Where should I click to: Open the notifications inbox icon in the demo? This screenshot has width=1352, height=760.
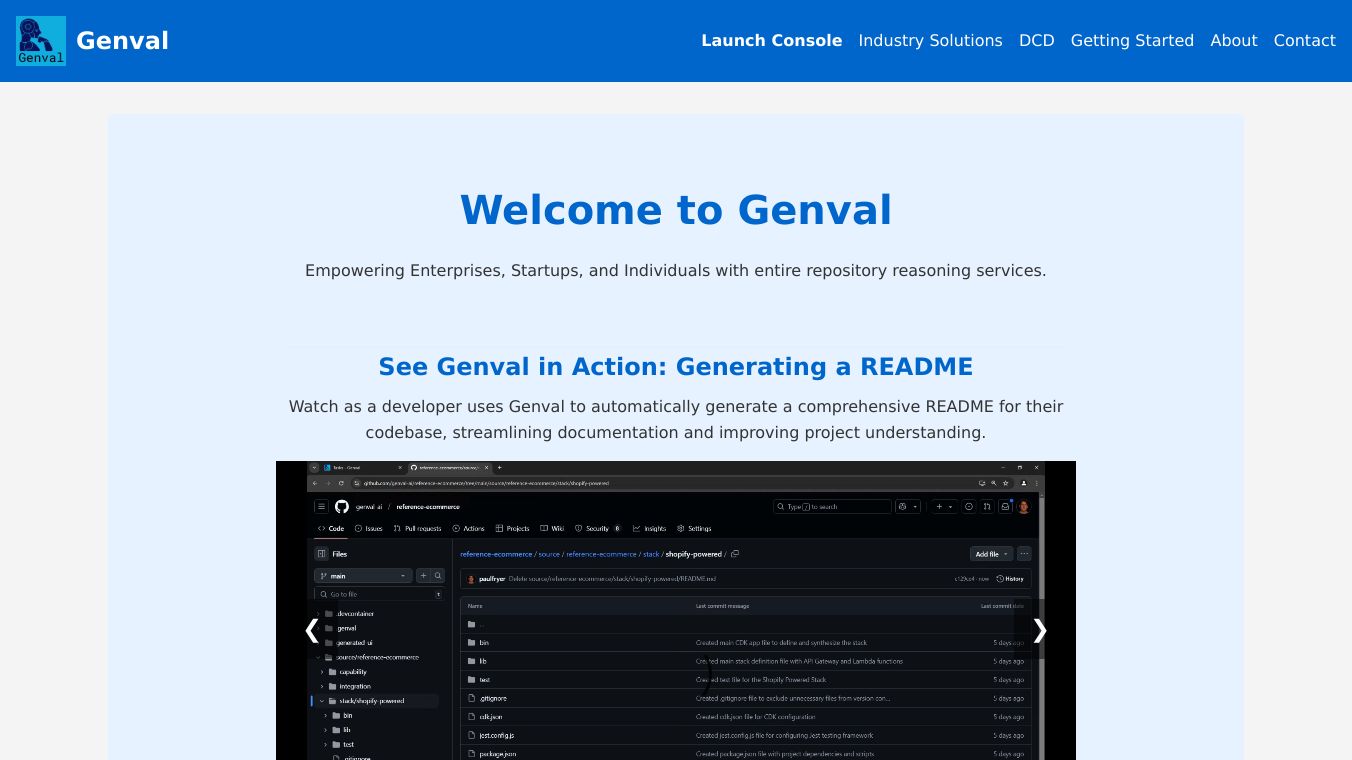point(1006,507)
